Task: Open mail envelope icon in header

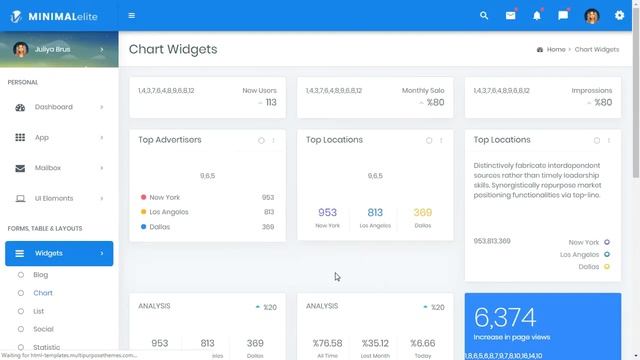Action: click(510, 16)
